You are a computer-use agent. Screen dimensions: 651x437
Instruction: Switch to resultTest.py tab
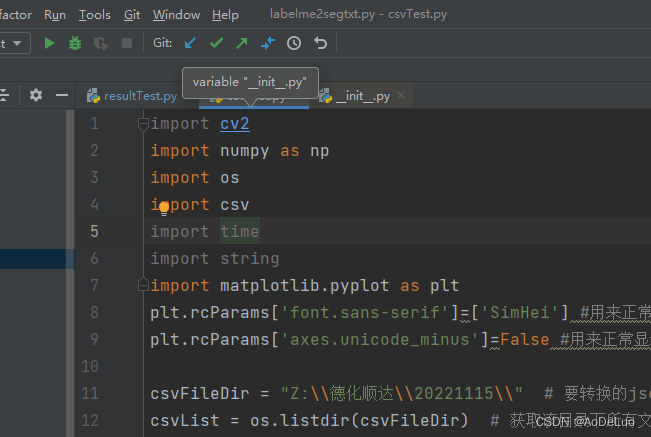(x=132, y=96)
